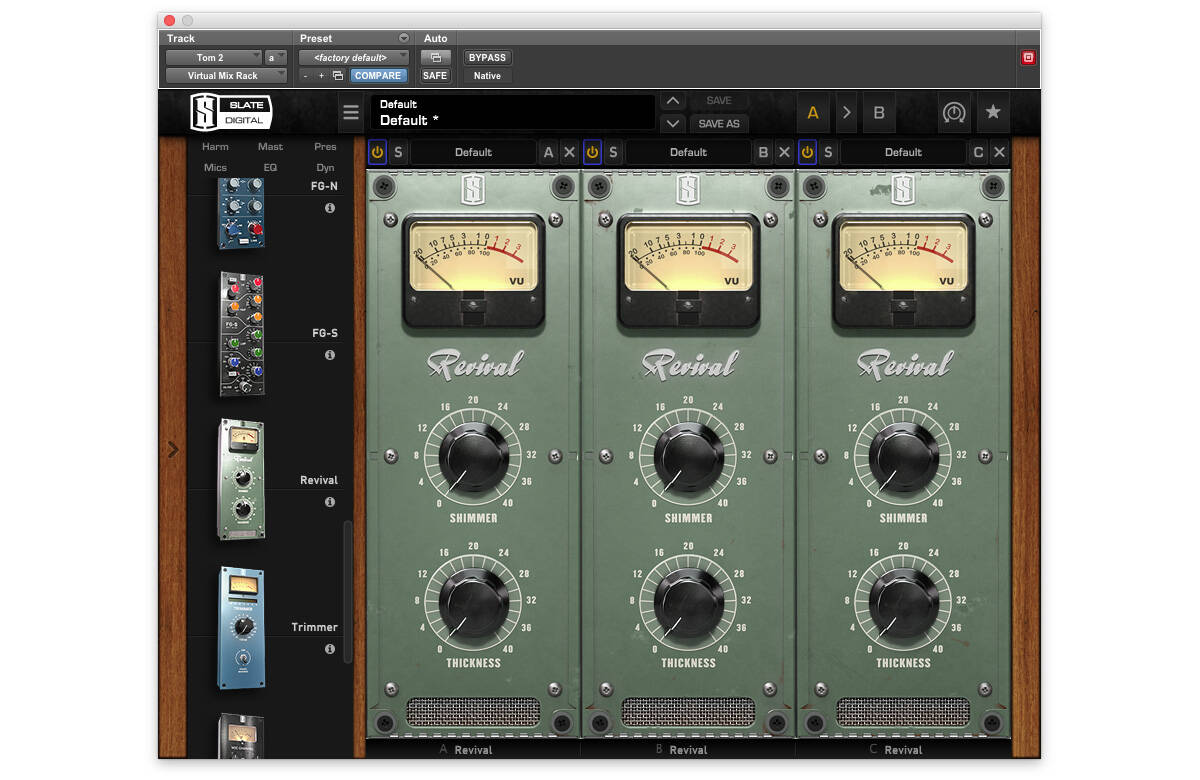
Task: Remove Revival module in slot B
Action: coord(784,152)
